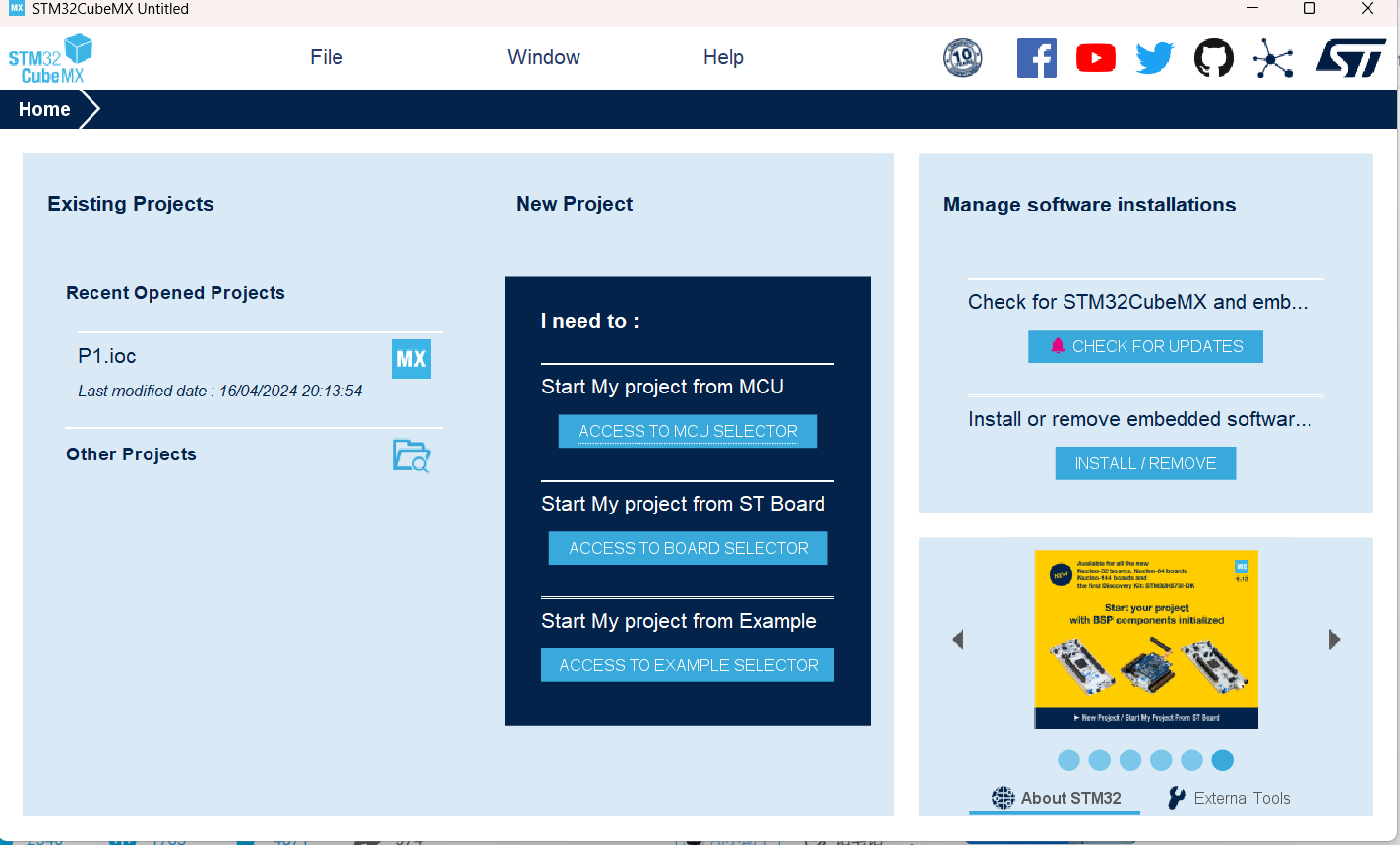The height and width of the screenshot is (845, 1400).
Task: Click the MX icon beside P1.ioc
Action: 411,359
